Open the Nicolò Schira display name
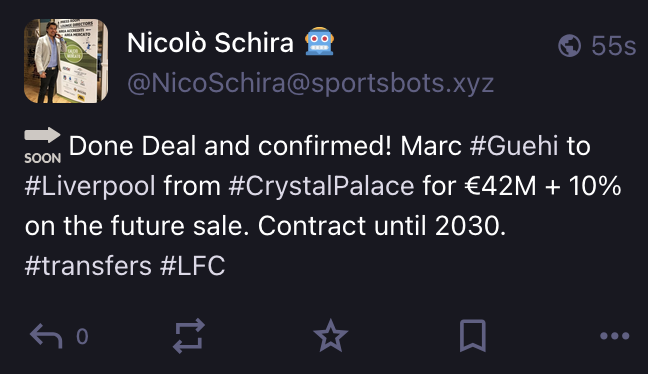Viewport: 648px width, 374px height. click(x=210, y=43)
